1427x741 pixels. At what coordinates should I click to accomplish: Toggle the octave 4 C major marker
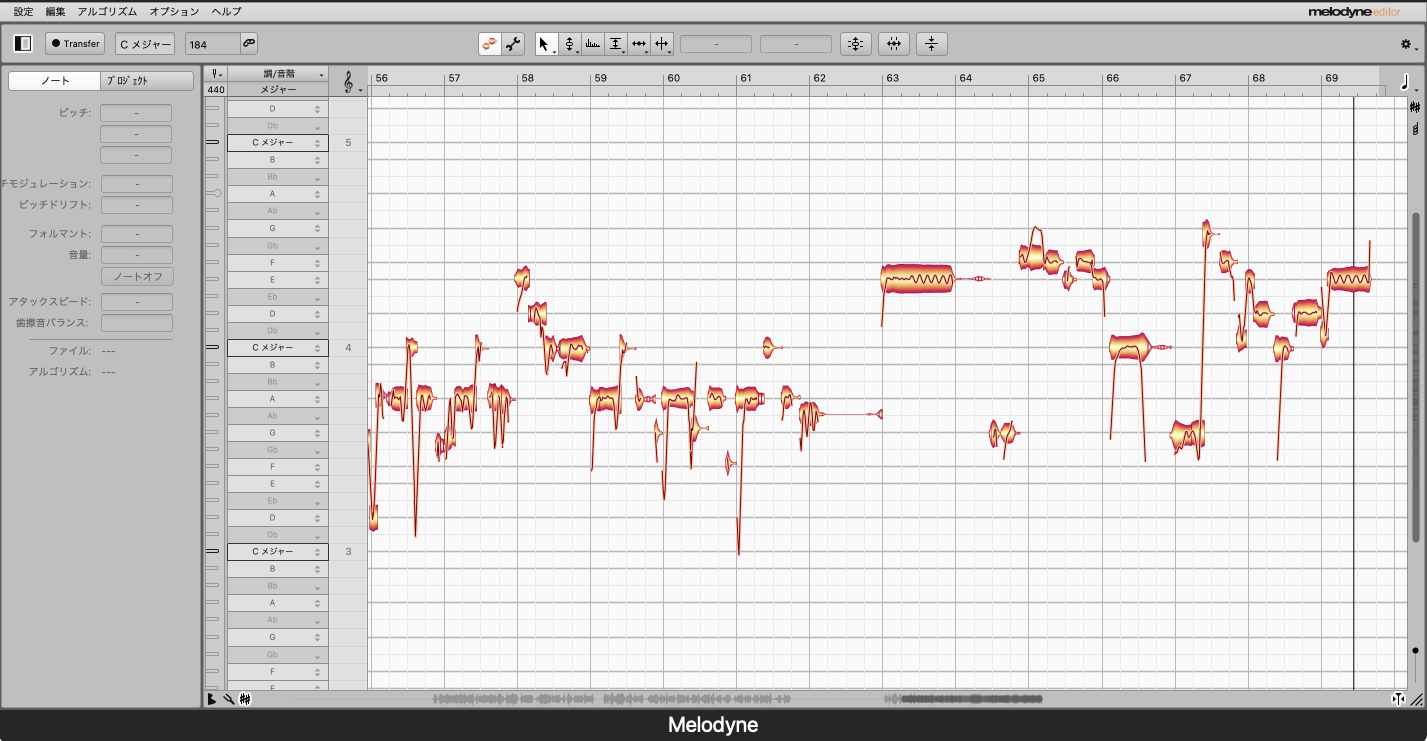point(212,347)
